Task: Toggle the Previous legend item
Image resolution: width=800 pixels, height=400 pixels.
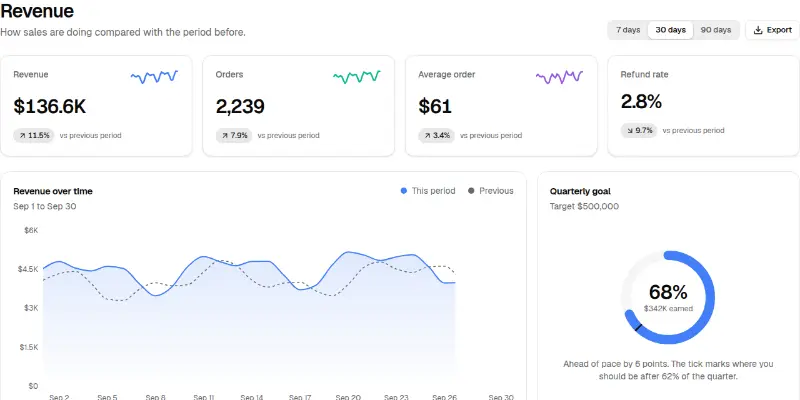Action: tap(490, 191)
